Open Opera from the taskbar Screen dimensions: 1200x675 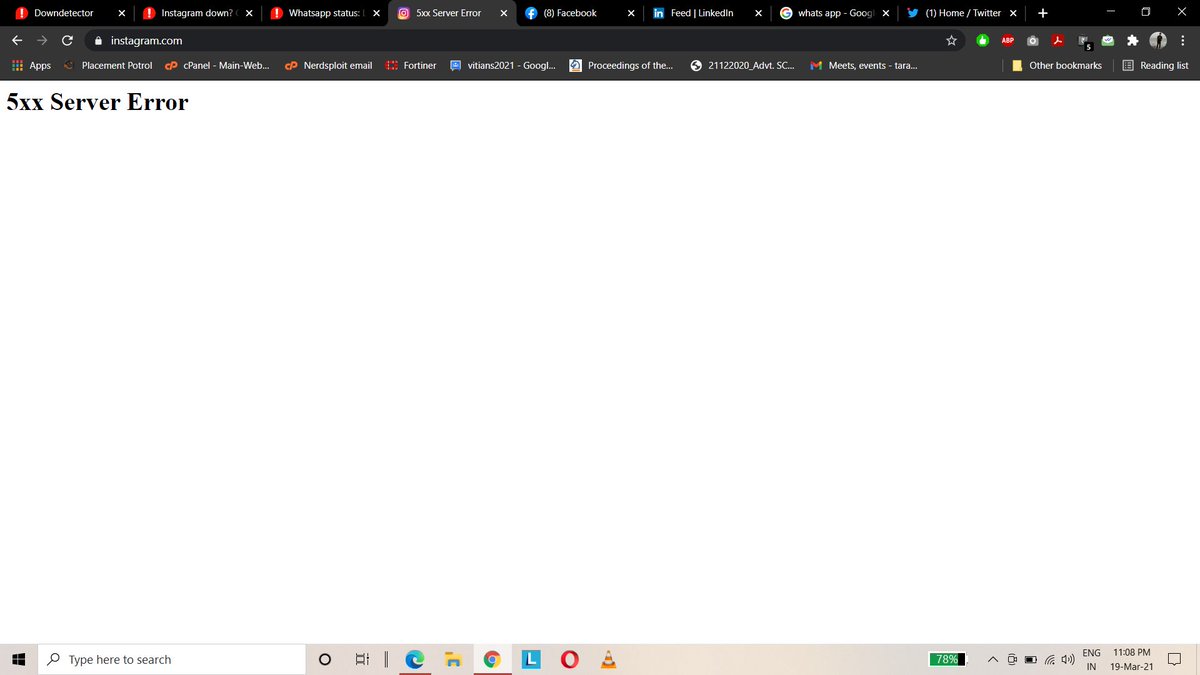(569, 659)
